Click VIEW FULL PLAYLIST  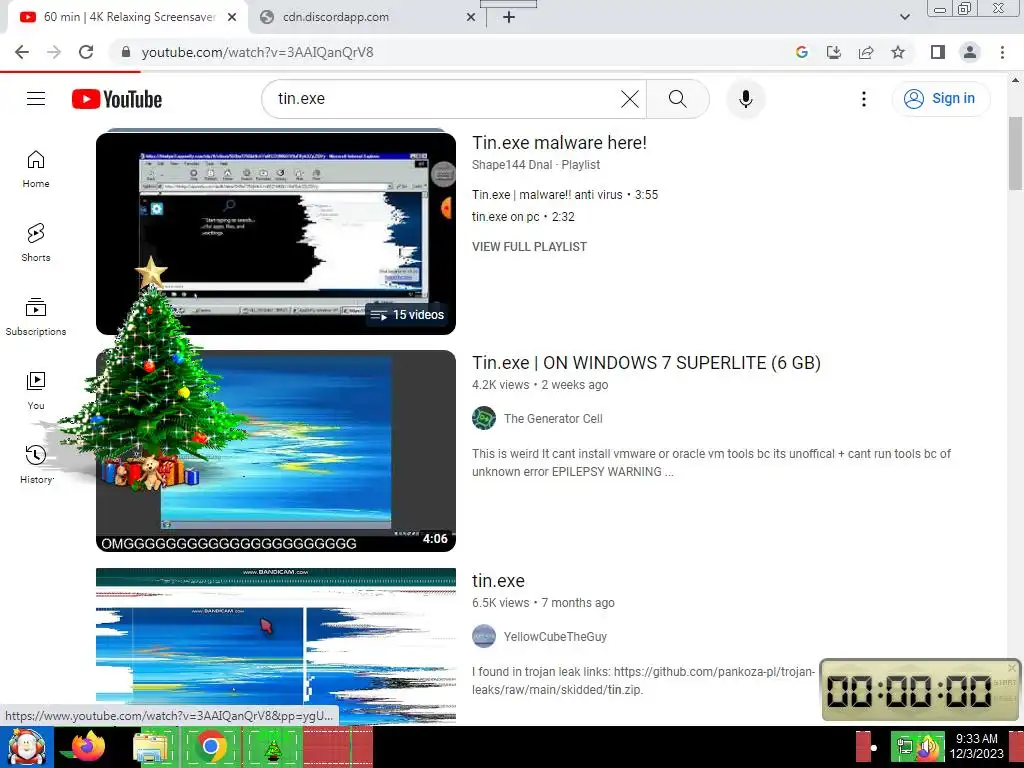coord(530,247)
